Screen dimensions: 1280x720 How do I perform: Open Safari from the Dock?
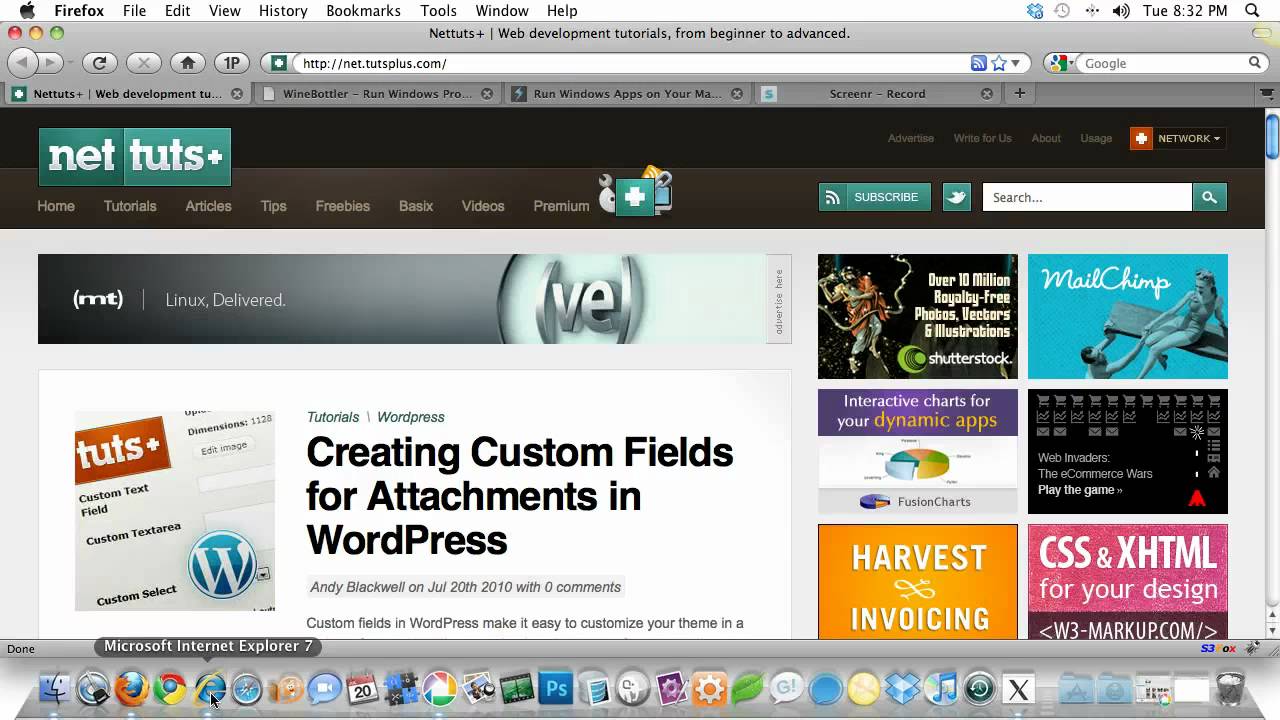(x=247, y=688)
